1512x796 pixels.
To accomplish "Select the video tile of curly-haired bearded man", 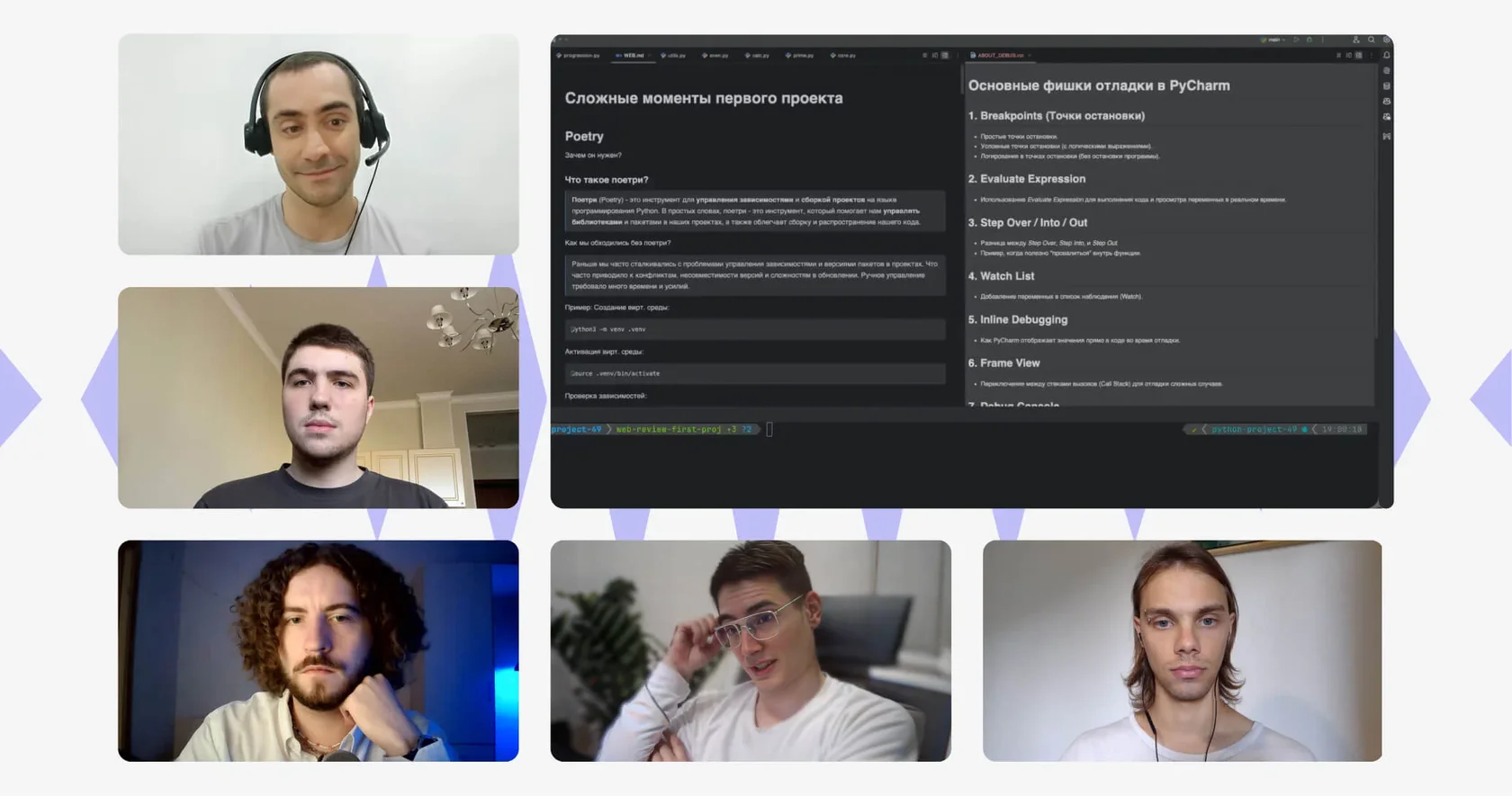I will click(x=319, y=651).
